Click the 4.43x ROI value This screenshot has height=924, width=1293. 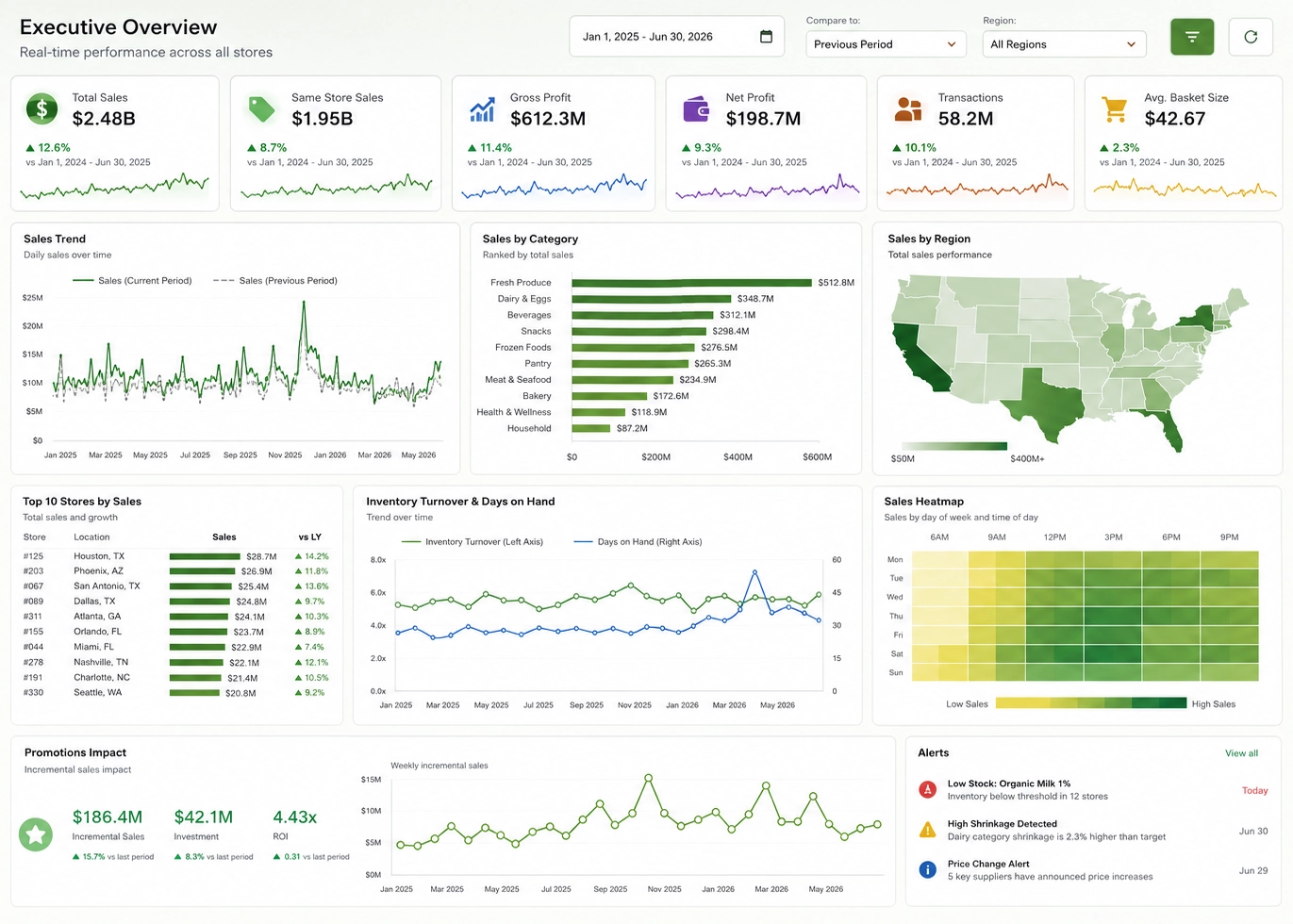click(x=295, y=817)
